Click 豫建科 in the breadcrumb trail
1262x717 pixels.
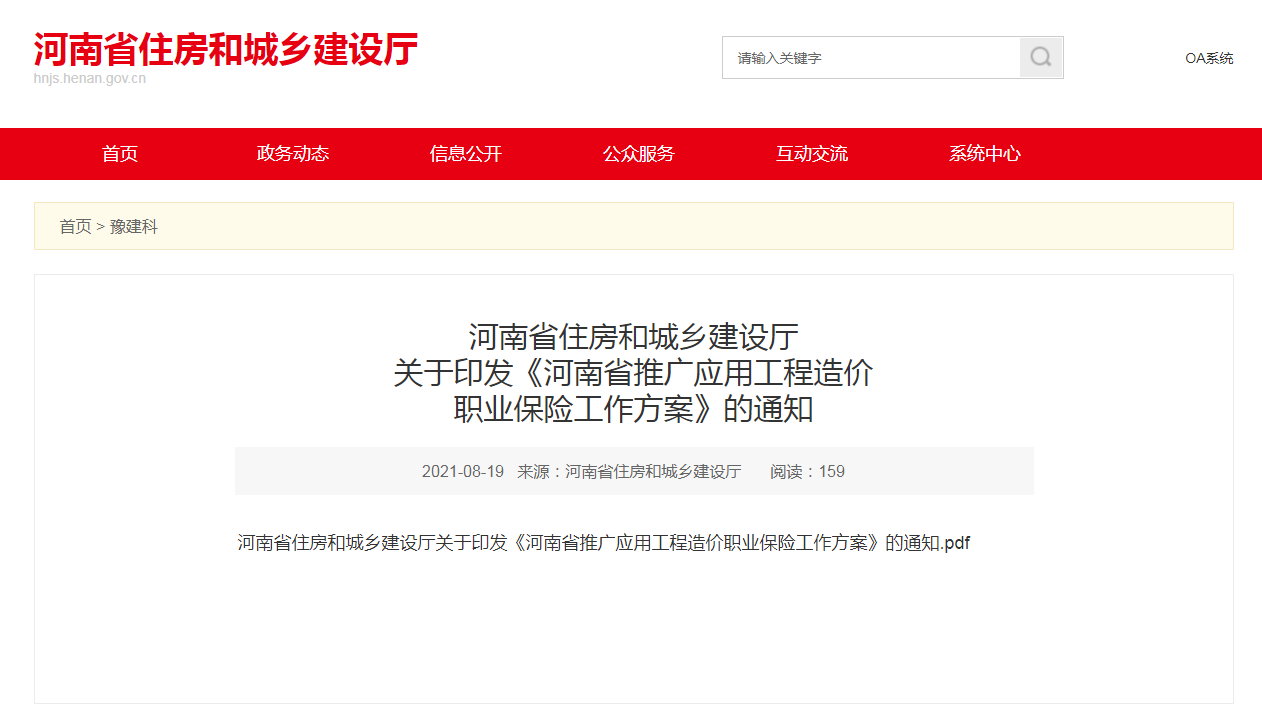click(134, 227)
